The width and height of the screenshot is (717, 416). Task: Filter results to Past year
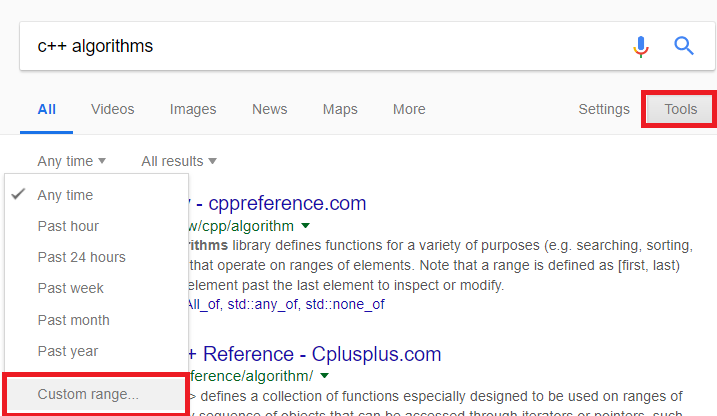[x=96, y=351]
